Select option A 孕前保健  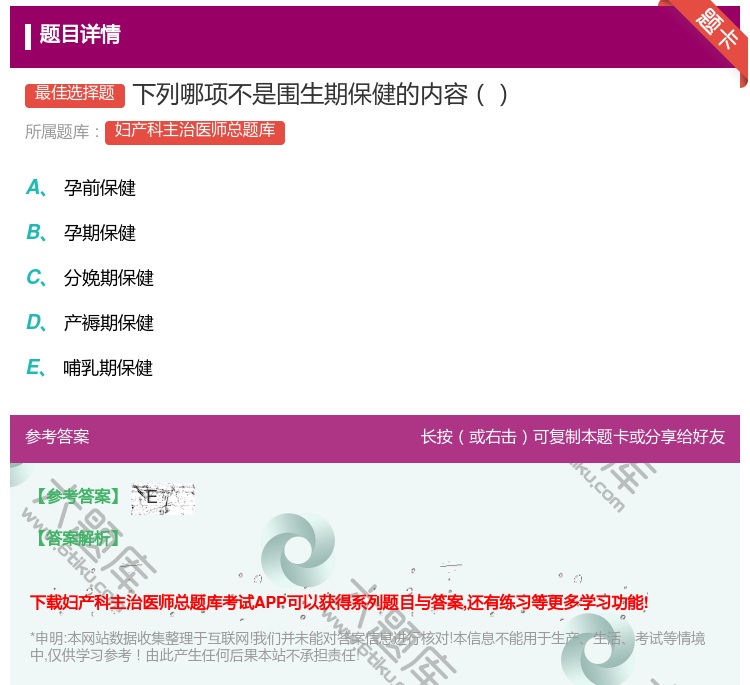pos(99,188)
